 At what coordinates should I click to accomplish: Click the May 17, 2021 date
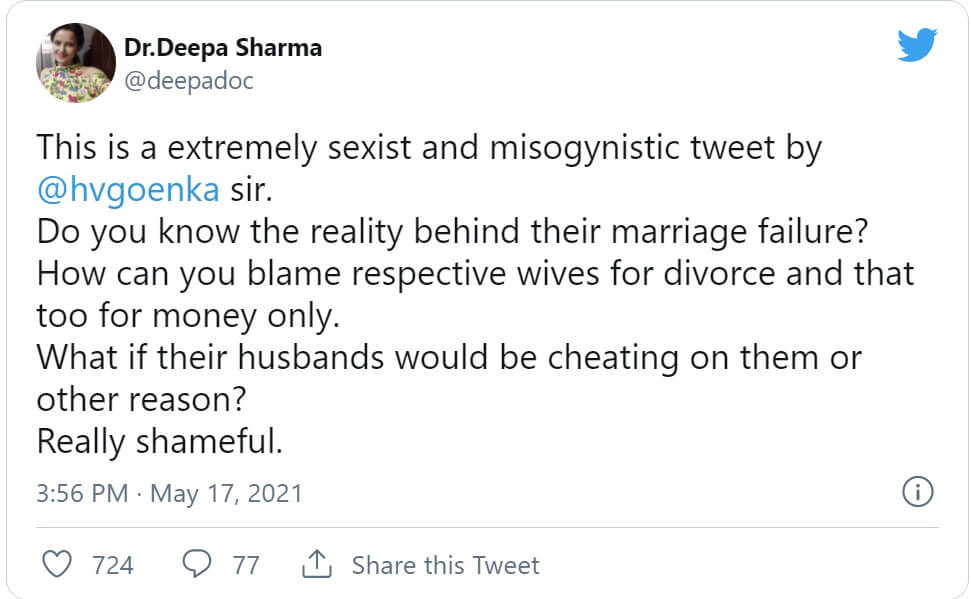tap(226, 493)
